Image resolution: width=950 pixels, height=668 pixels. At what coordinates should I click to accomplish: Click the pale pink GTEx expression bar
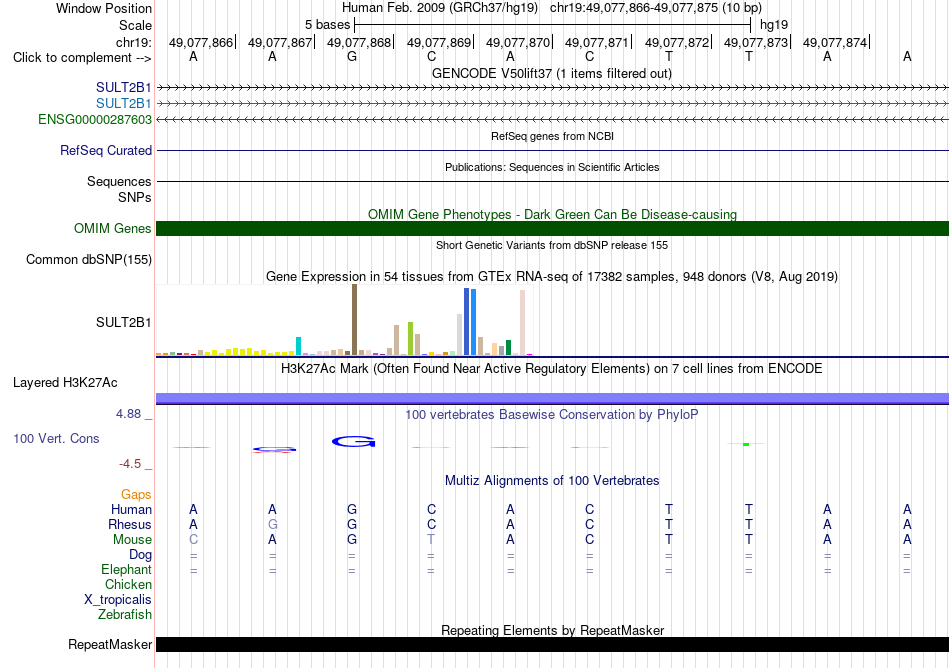[522, 322]
